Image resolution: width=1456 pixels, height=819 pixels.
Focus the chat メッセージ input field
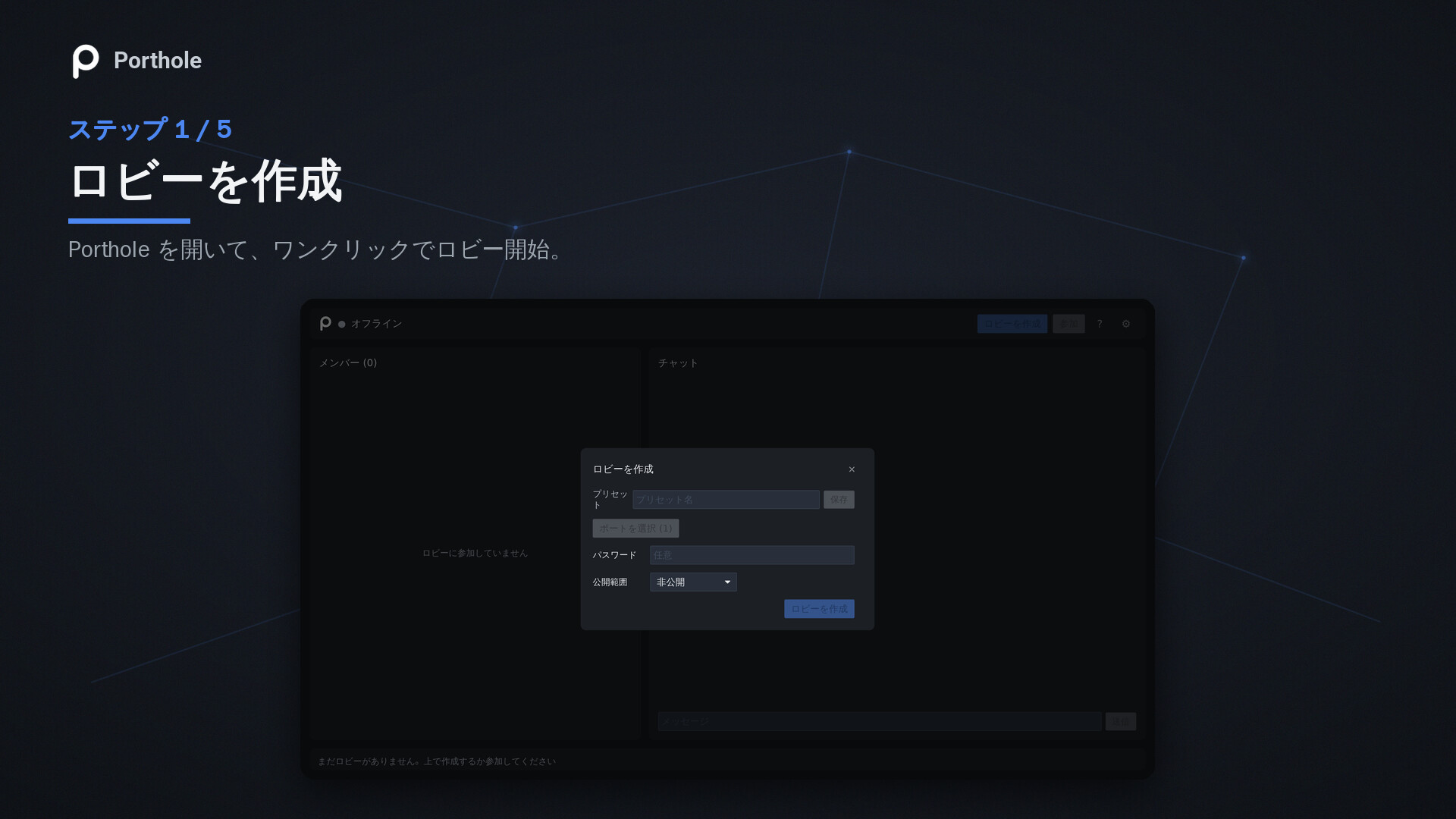coord(880,722)
